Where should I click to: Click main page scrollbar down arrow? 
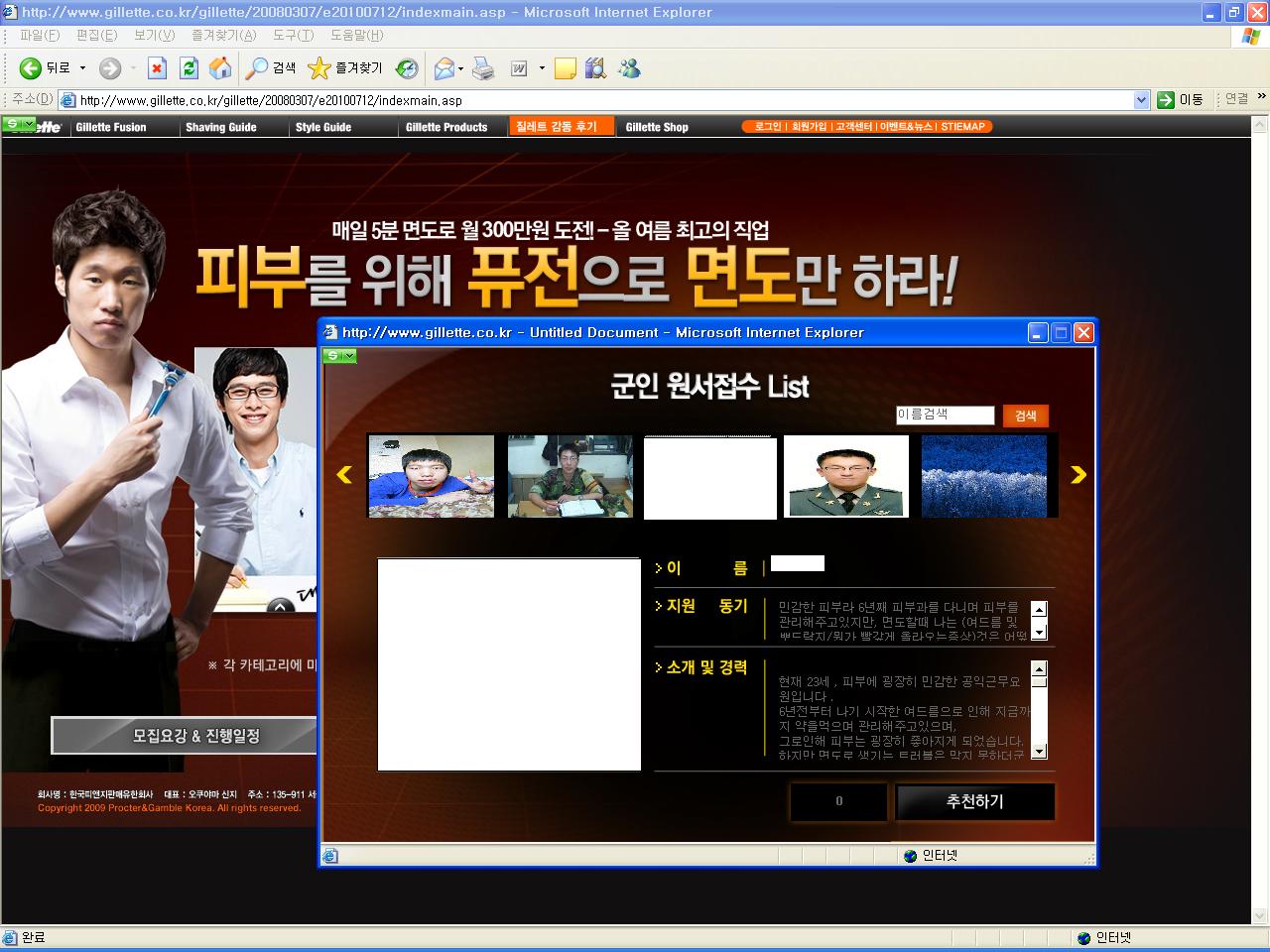[x=1260, y=916]
